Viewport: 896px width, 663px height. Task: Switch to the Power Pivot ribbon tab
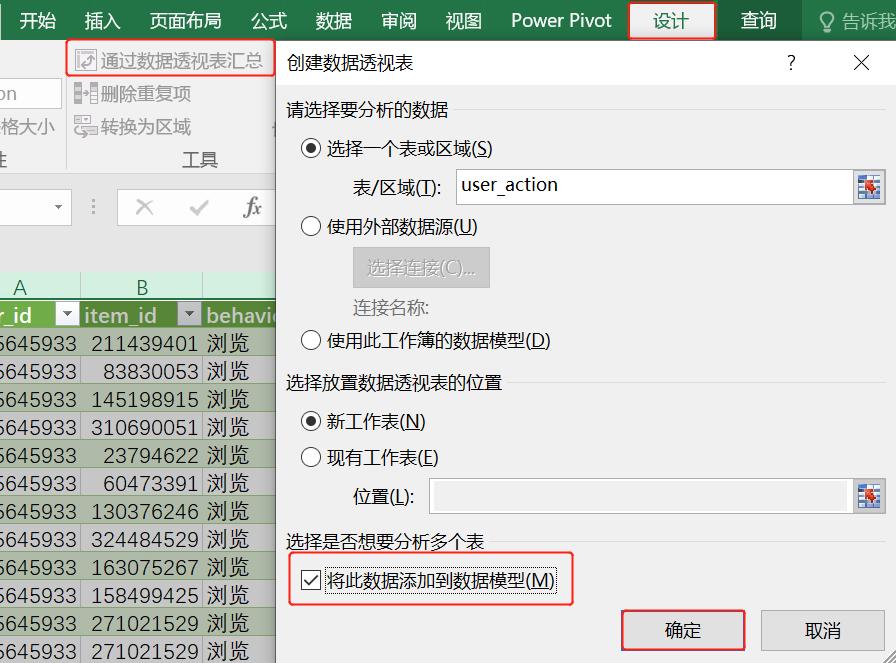[x=560, y=19]
